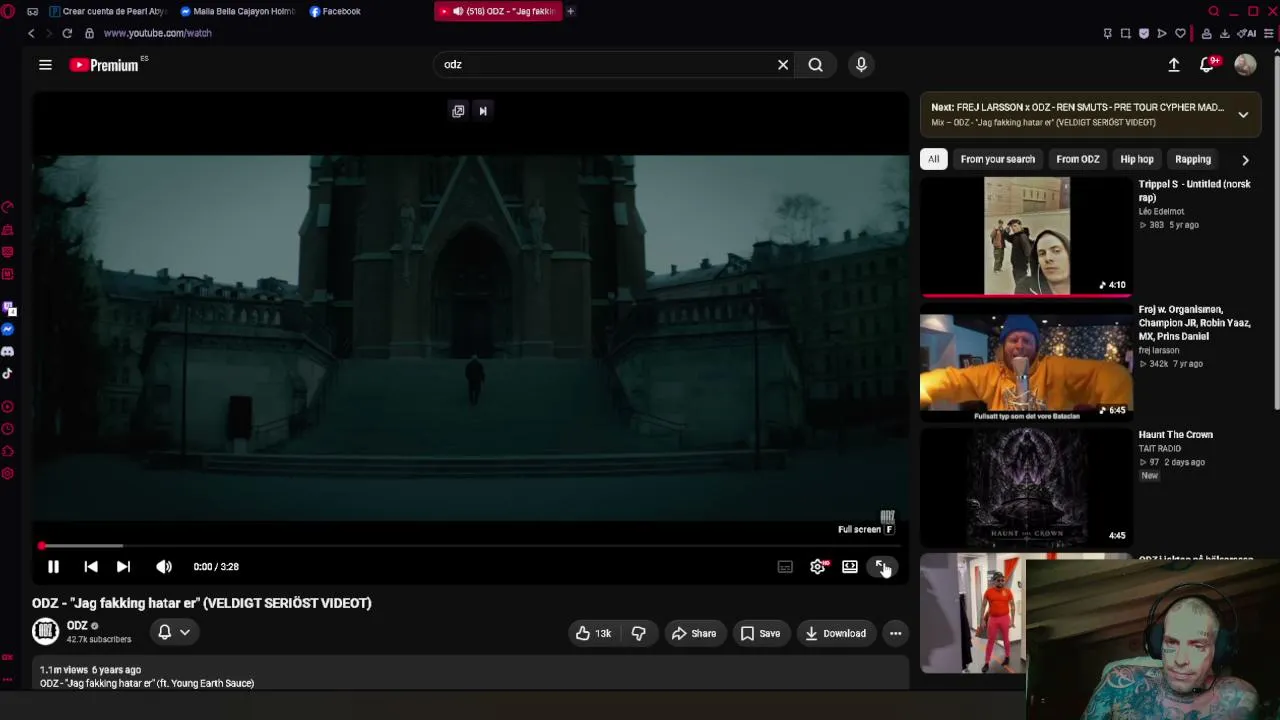Mute the video volume
Image resolution: width=1280 pixels, height=720 pixels.
pyautogui.click(x=164, y=567)
